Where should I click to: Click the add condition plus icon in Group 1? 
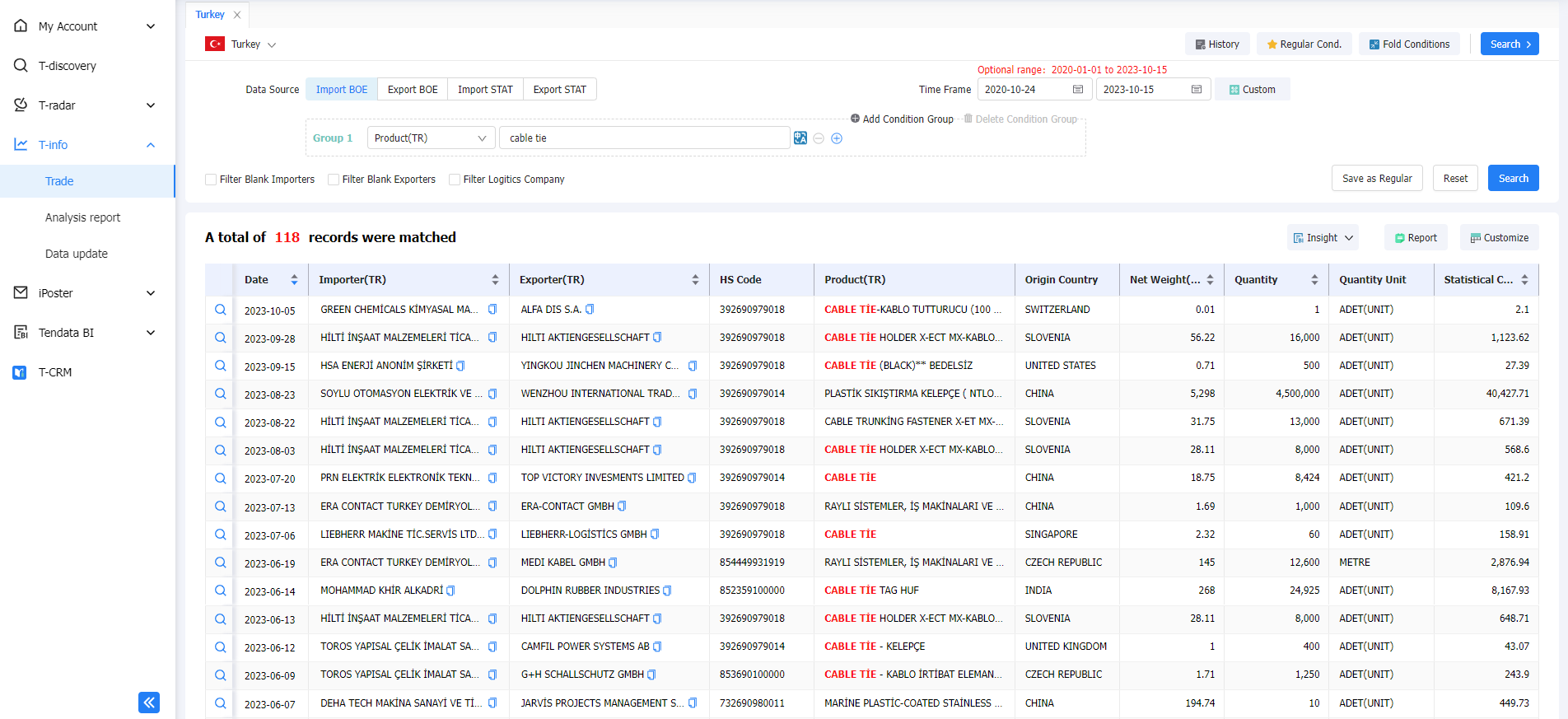point(837,138)
